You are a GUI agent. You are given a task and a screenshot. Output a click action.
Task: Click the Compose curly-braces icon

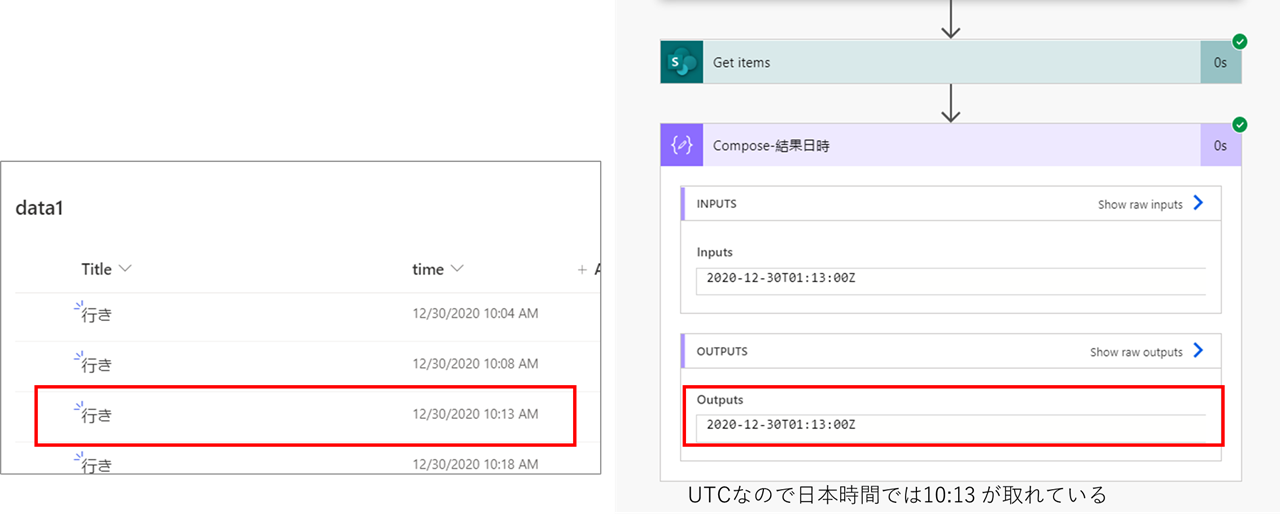click(x=682, y=145)
